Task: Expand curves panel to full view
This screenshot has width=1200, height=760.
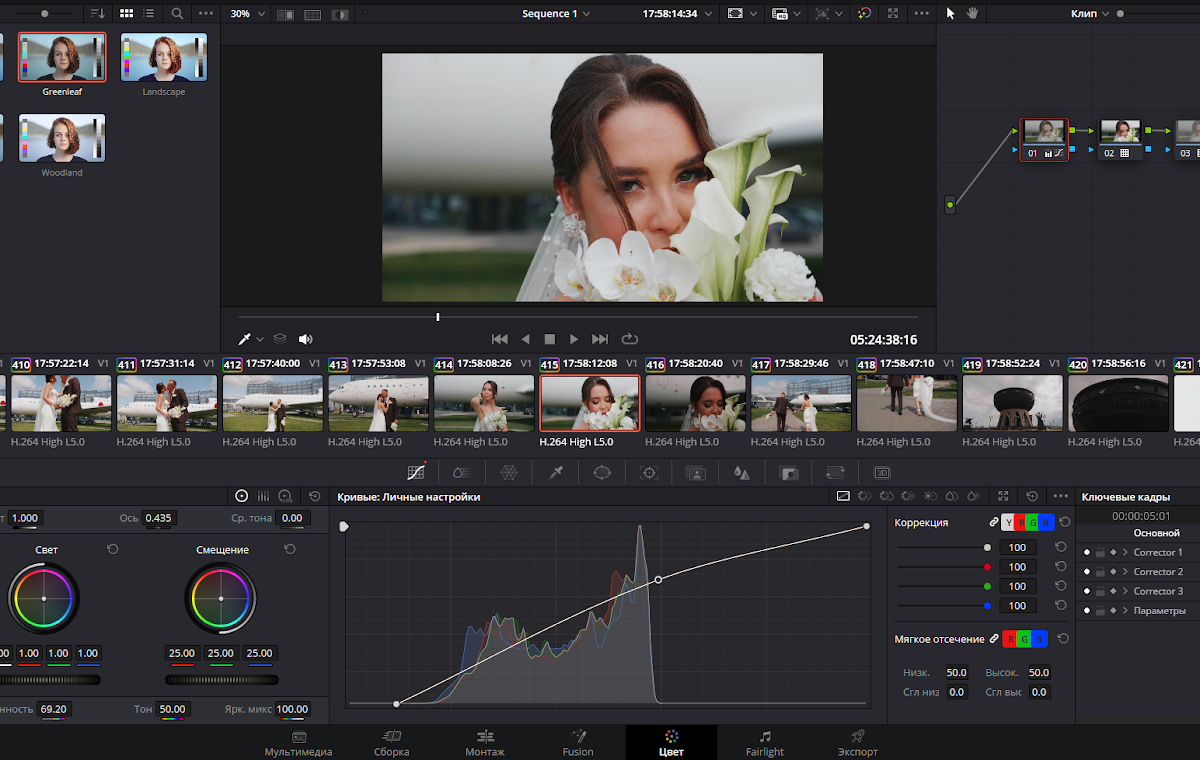Action: 1004,496
